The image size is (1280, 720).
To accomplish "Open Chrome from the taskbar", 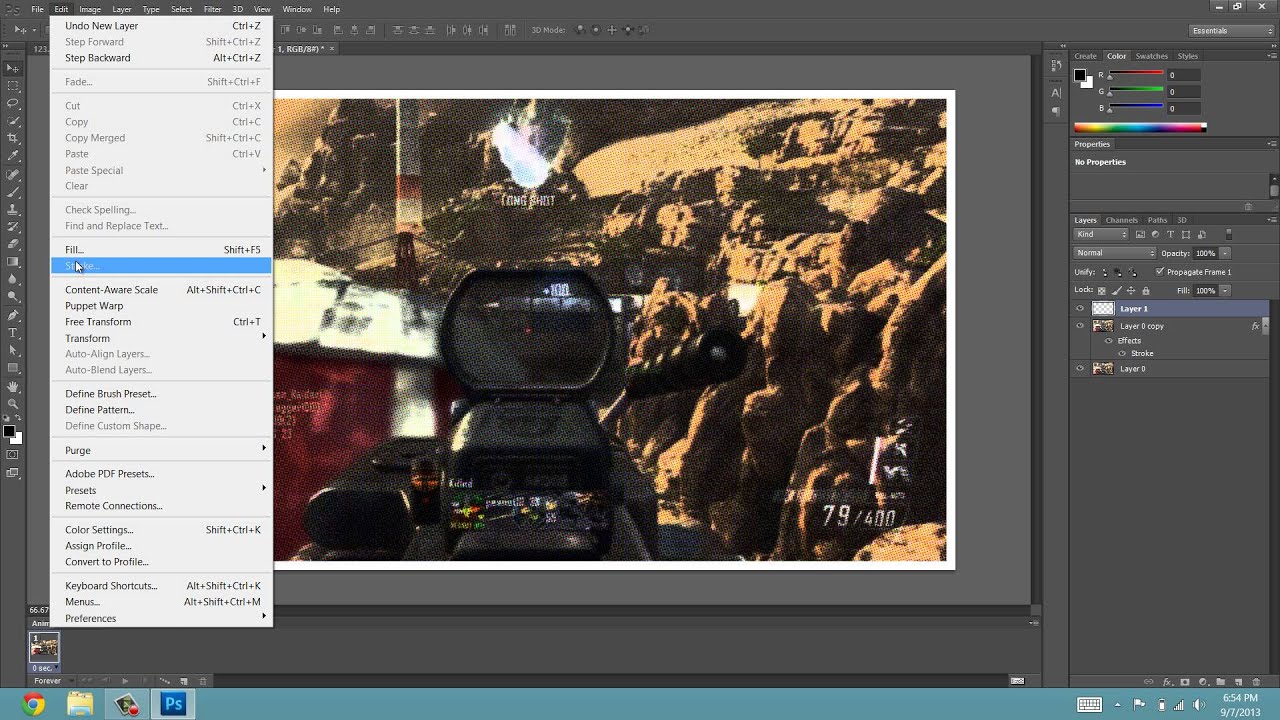I will (x=33, y=704).
